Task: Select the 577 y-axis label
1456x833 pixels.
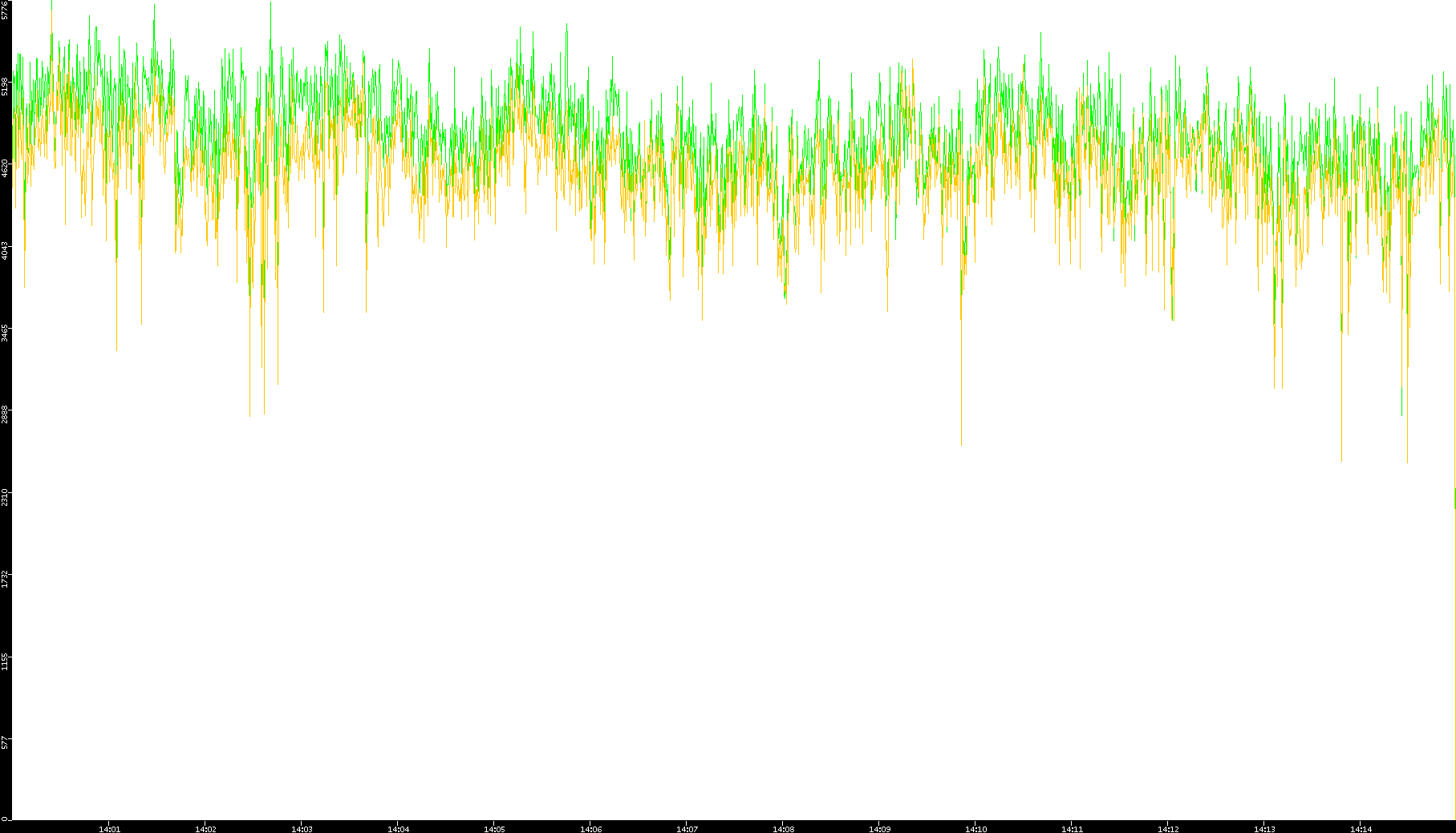Action: tap(6, 742)
